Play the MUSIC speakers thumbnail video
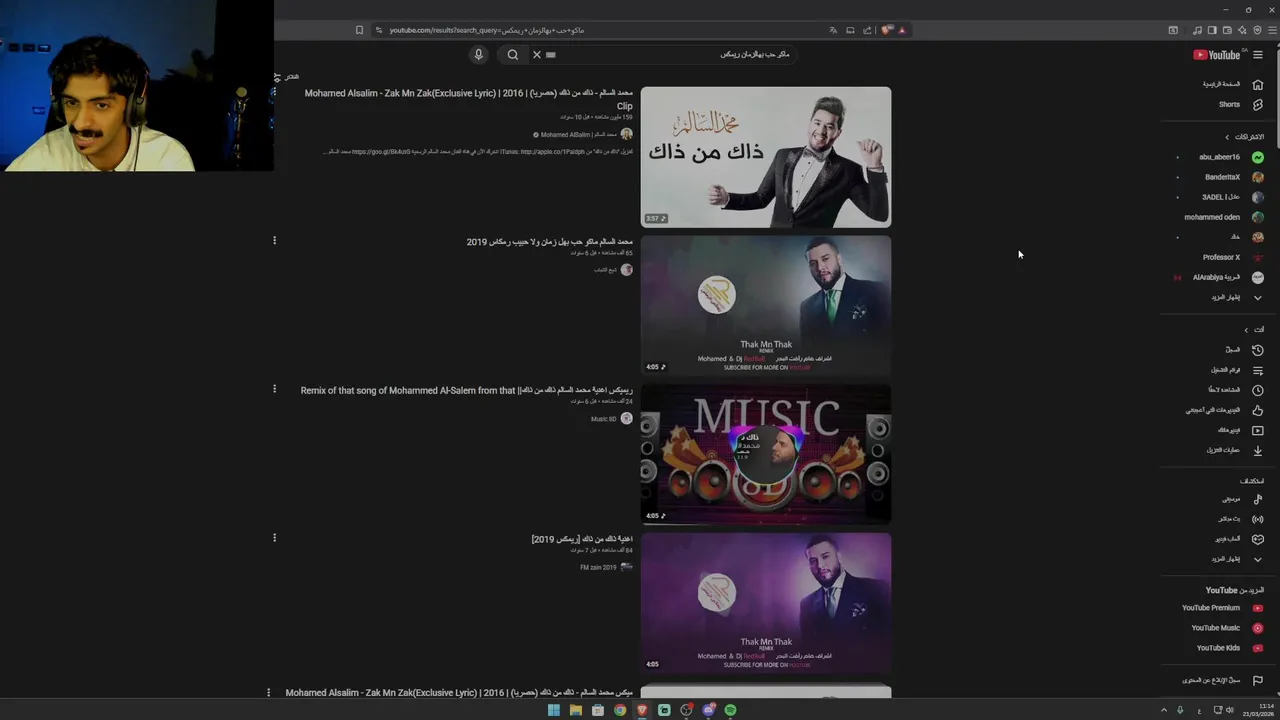1280x720 pixels. pos(766,454)
